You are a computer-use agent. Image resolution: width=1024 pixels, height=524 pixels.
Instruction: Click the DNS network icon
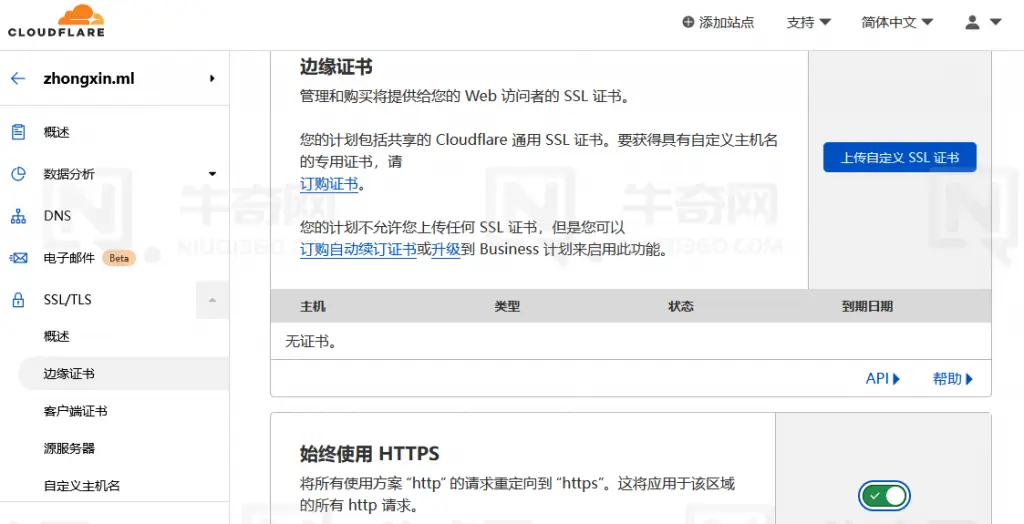click(18, 216)
